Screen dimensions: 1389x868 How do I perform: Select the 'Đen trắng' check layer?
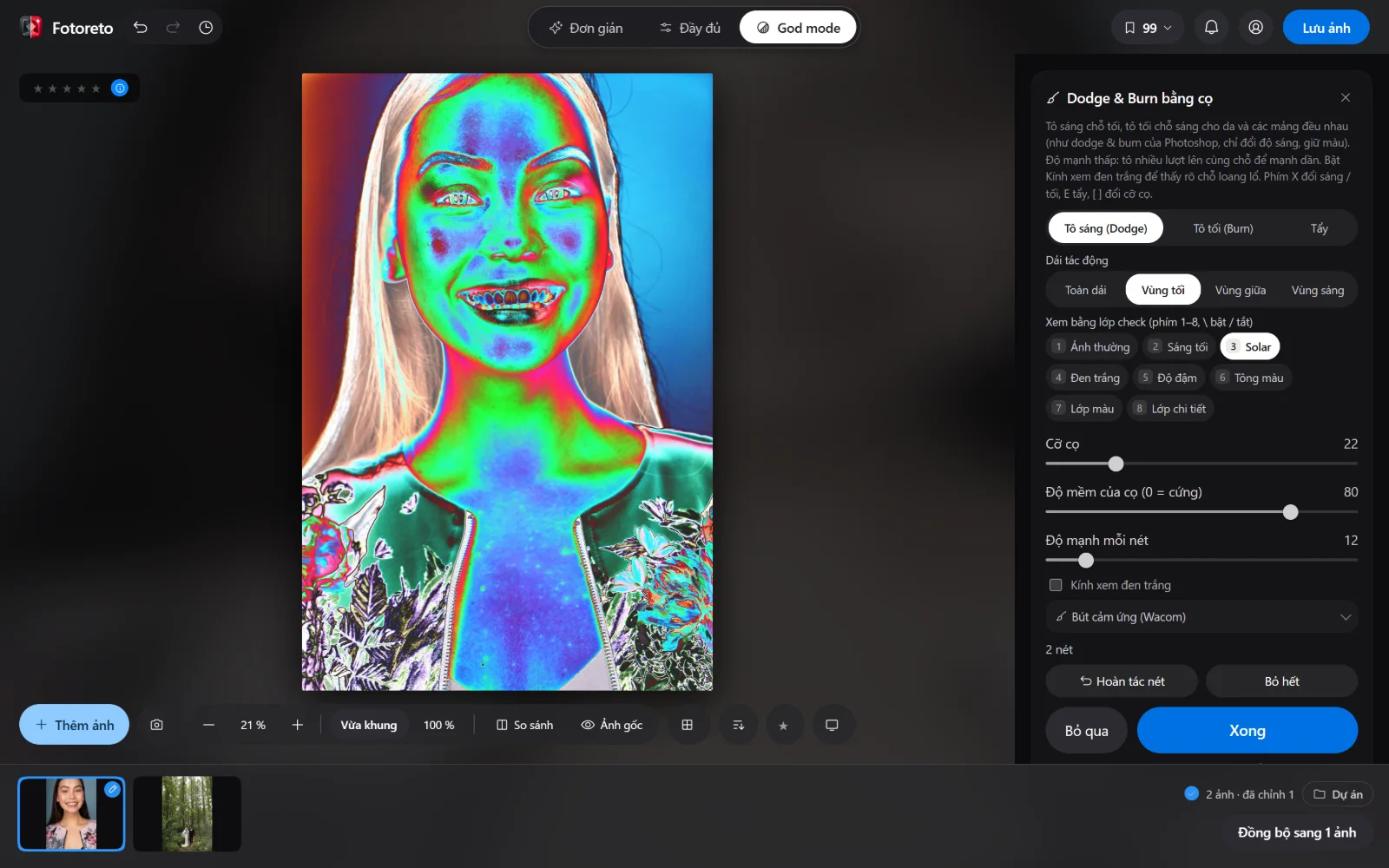[1086, 378]
